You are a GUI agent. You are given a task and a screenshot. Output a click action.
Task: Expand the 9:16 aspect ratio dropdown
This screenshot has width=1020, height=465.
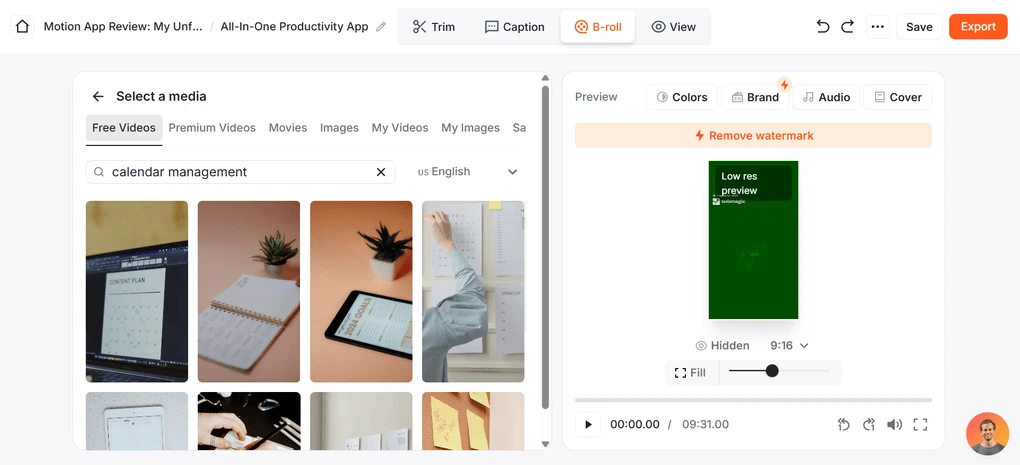click(789, 346)
